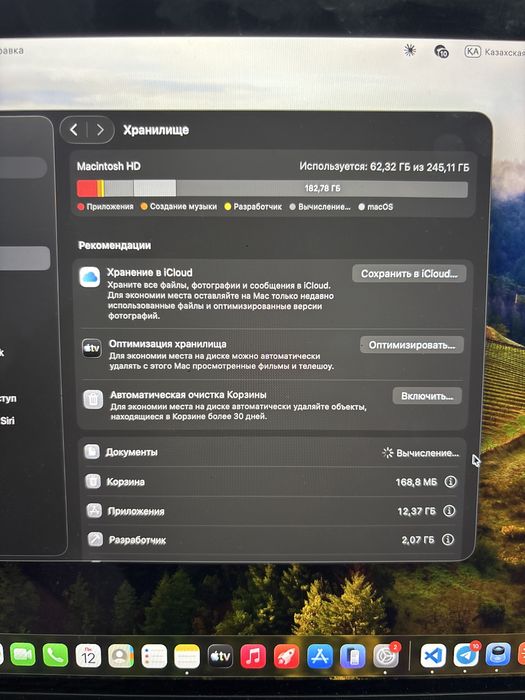The image size is (525, 700).
Task: Show info for Приложения 12,37 ГБ
Action: tap(449, 511)
